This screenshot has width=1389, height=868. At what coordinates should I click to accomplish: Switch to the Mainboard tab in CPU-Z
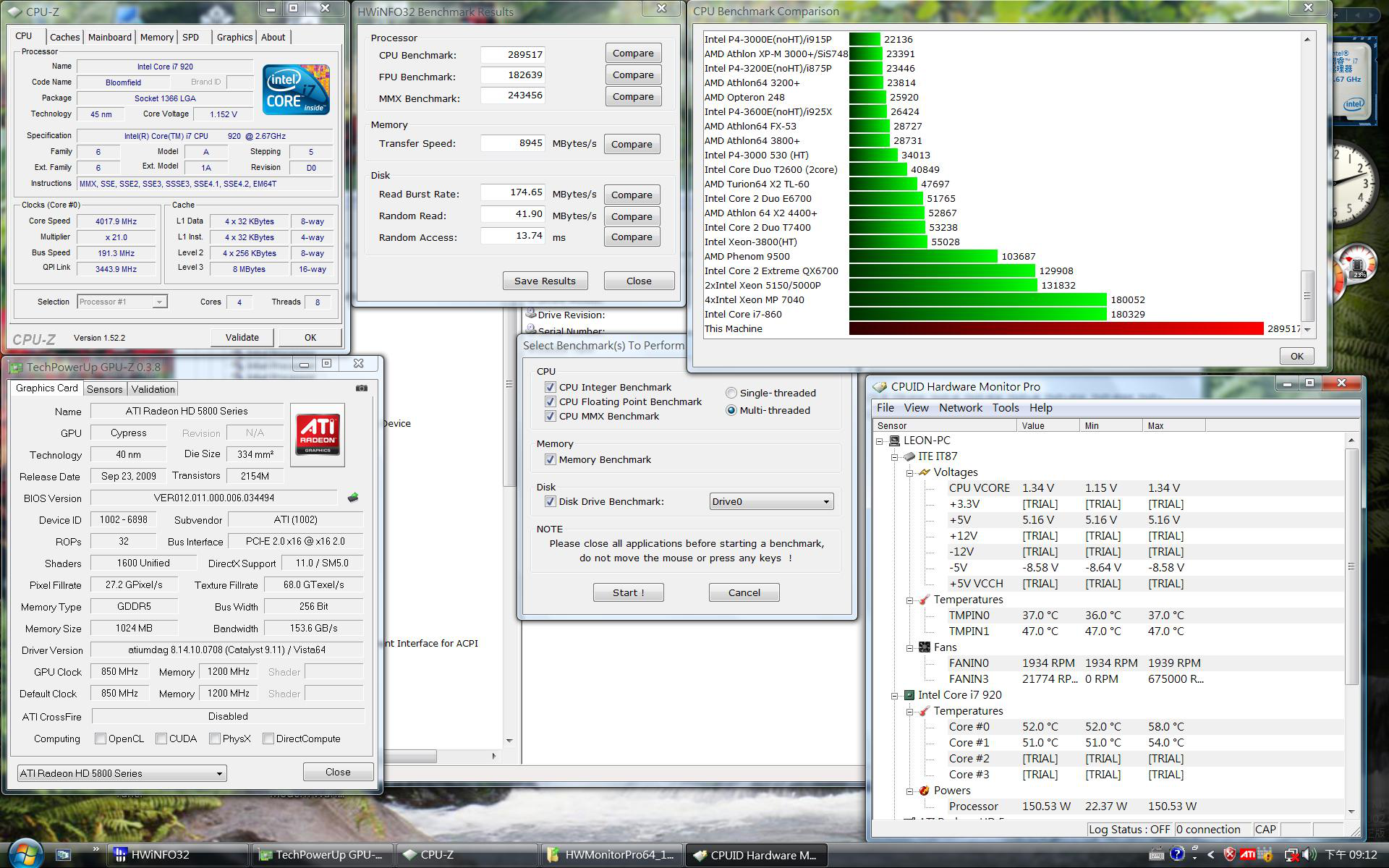tap(110, 37)
